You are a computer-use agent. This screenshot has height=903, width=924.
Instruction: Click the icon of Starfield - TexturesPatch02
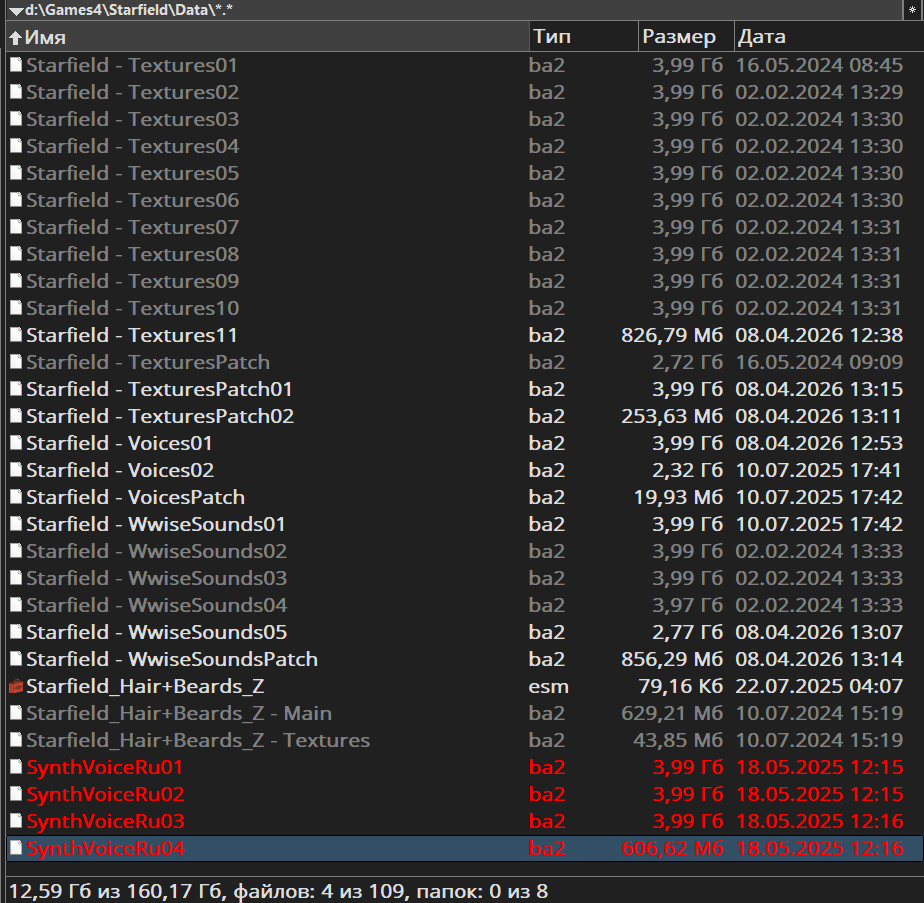tap(16, 417)
